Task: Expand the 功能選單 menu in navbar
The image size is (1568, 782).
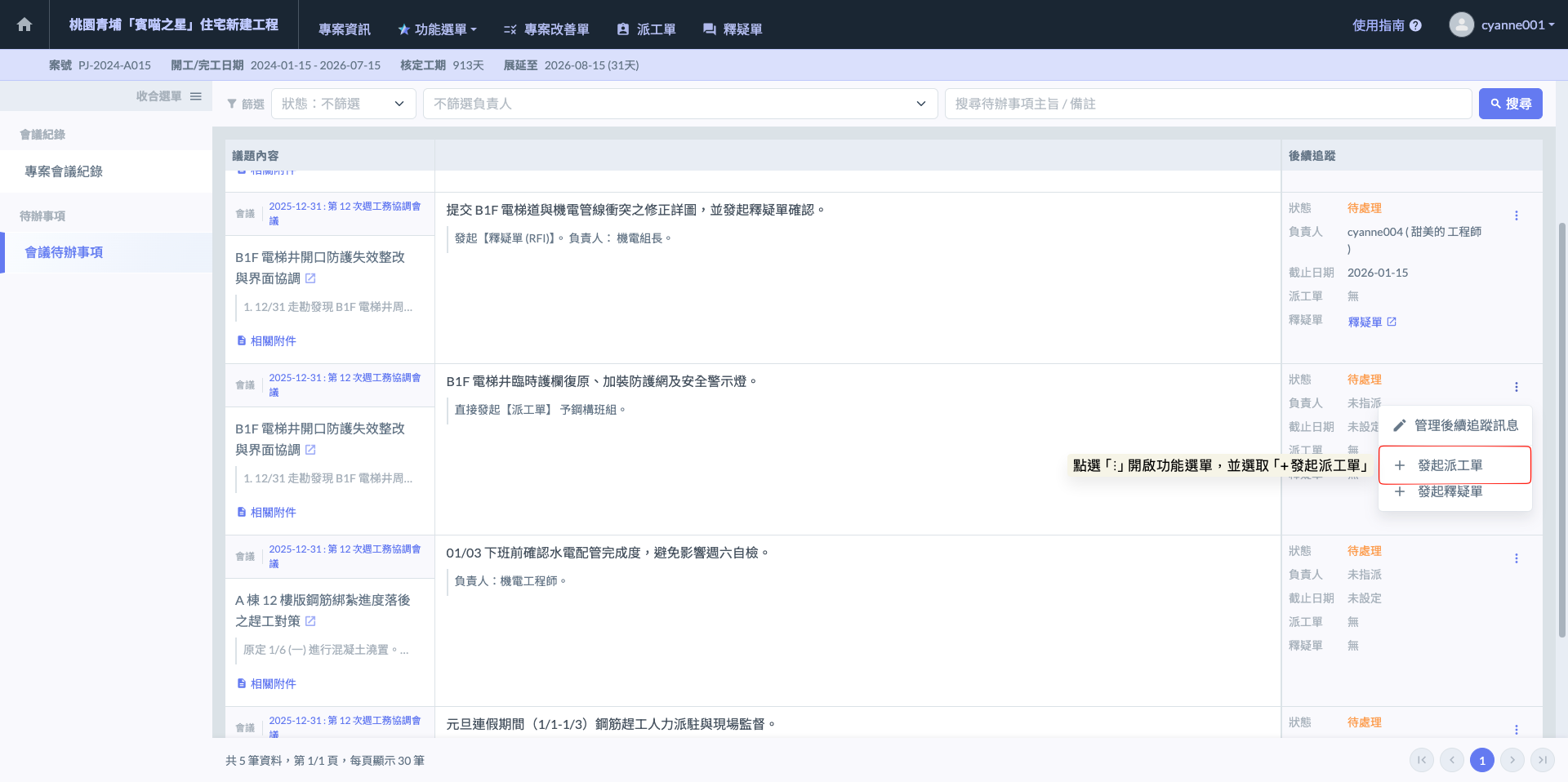Action: point(438,29)
